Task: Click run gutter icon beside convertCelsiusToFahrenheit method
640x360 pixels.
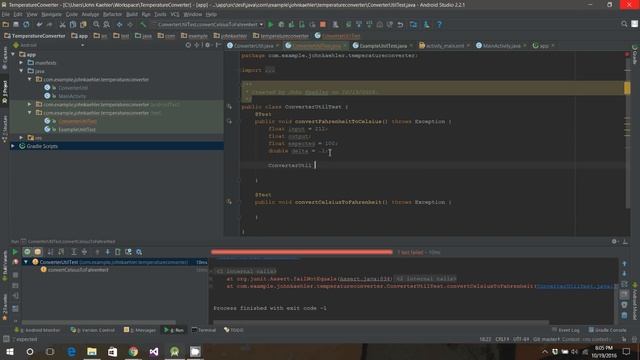Action: pyautogui.click(x=229, y=202)
